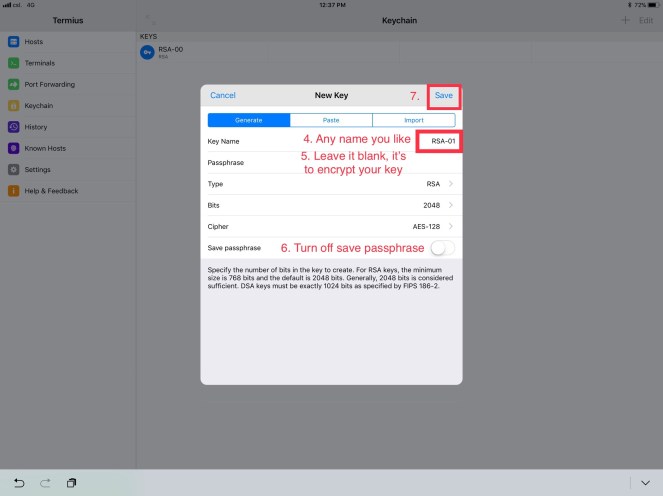Select the Port Forwarding icon
Image resolution: width=663 pixels, height=496 pixels.
(x=14, y=84)
